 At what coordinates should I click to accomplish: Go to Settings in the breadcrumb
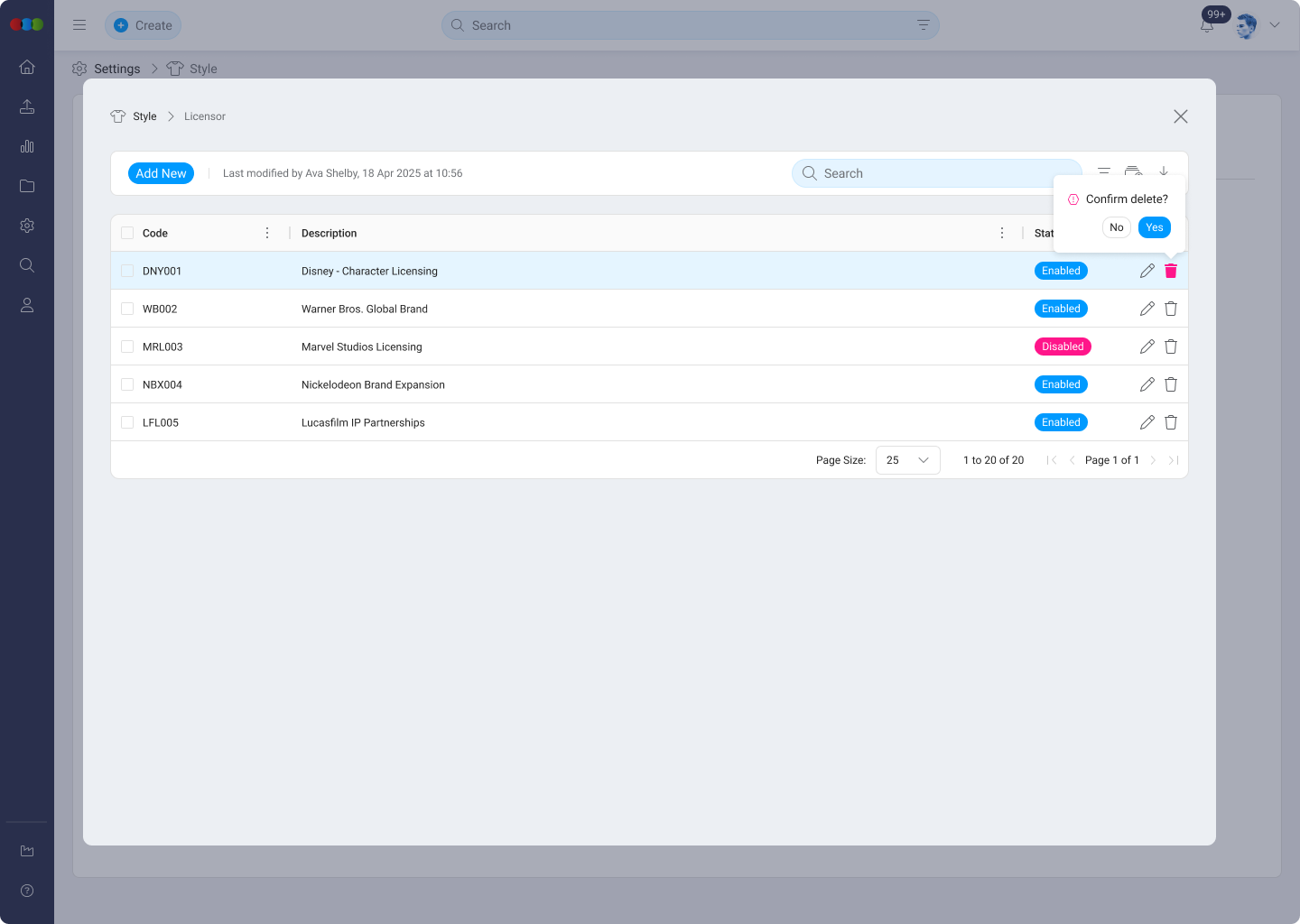coord(116,69)
